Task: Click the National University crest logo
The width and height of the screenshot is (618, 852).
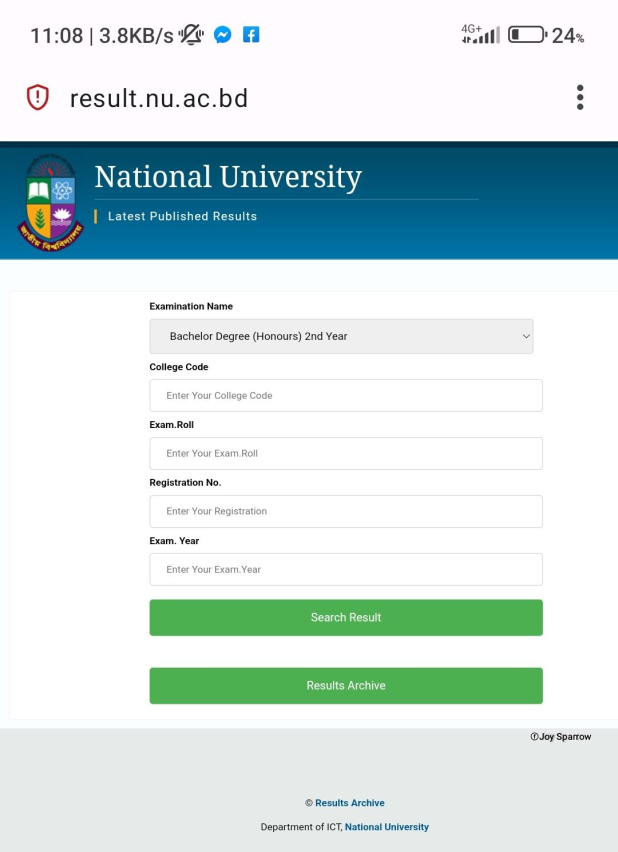Action: pyautogui.click(x=51, y=202)
